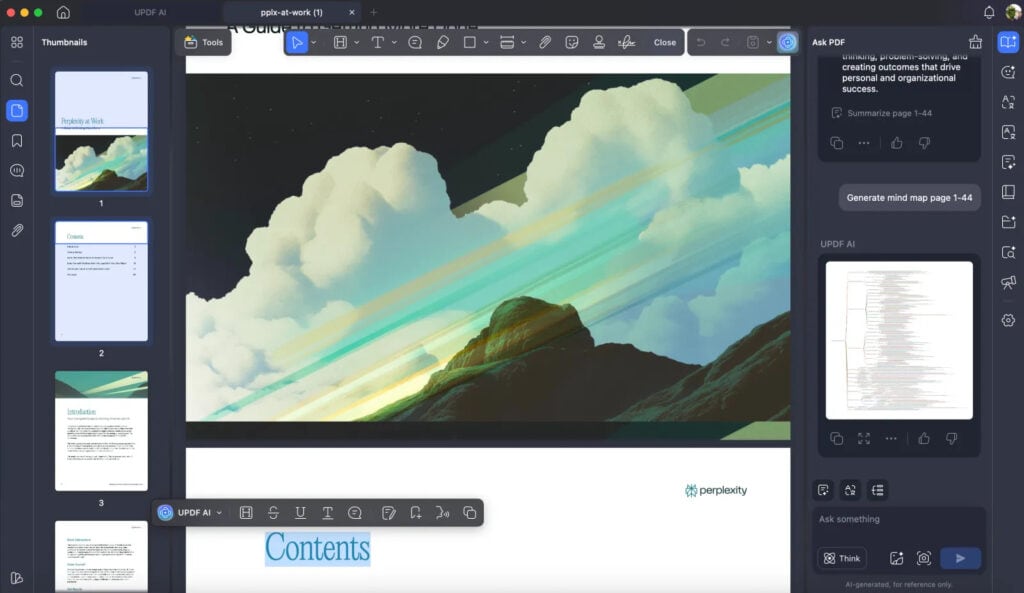The width and height of the screenshot is (1024, 593).
Task: Open the Tools menu
Action: click(x=204, y=42)
